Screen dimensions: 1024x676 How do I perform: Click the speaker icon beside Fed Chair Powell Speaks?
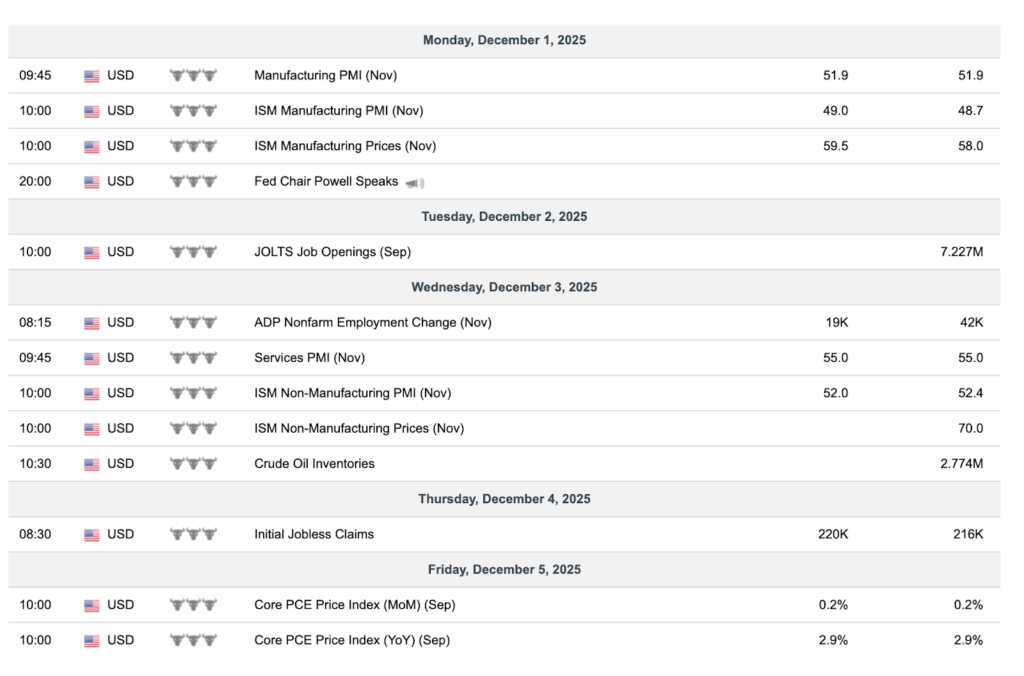[x=415, y=182]
